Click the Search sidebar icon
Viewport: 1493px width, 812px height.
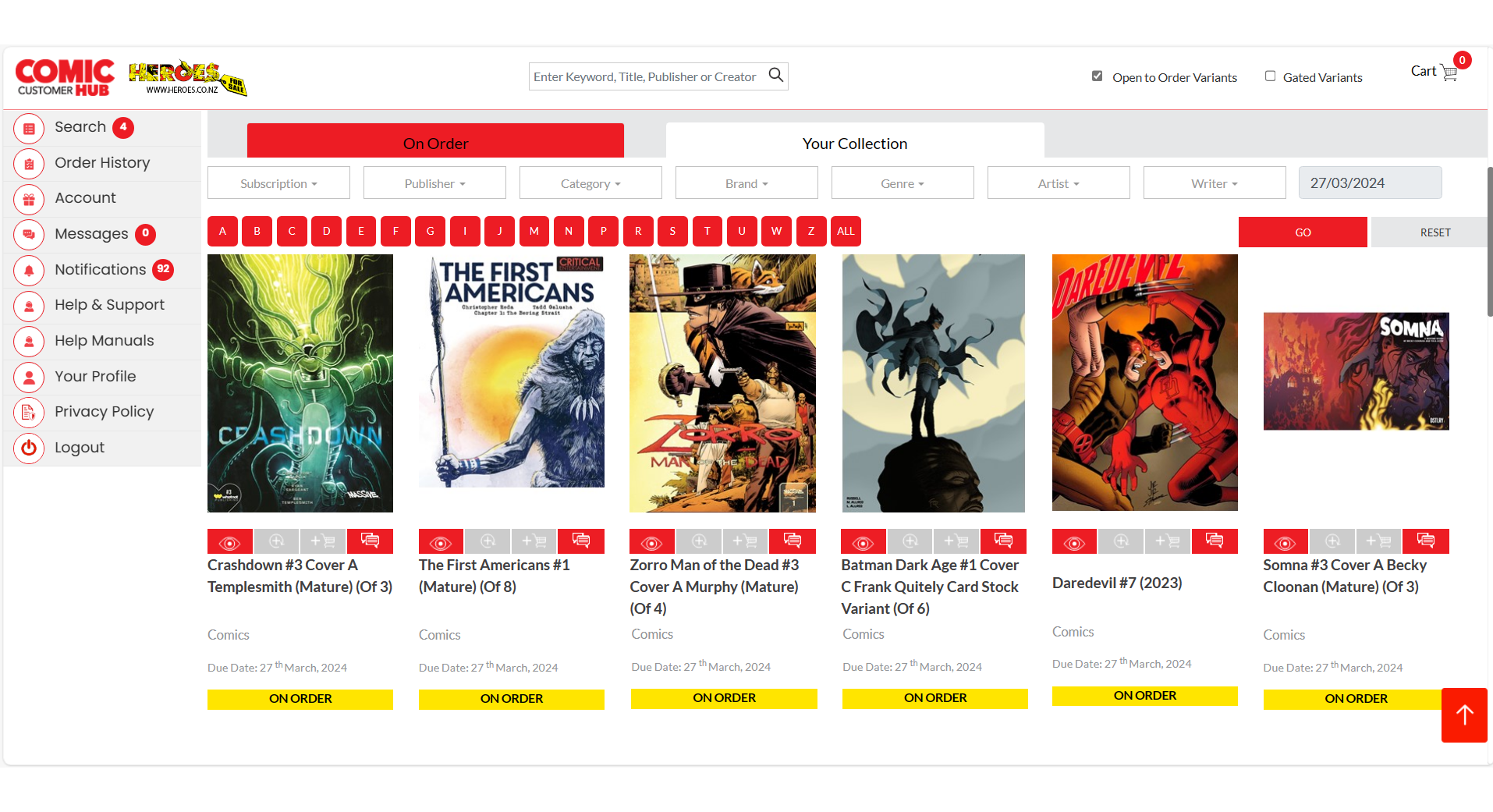point(29,128)
